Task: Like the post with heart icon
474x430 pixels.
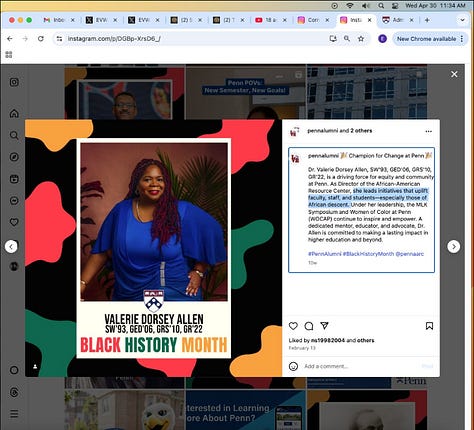Action: [293, 326]
